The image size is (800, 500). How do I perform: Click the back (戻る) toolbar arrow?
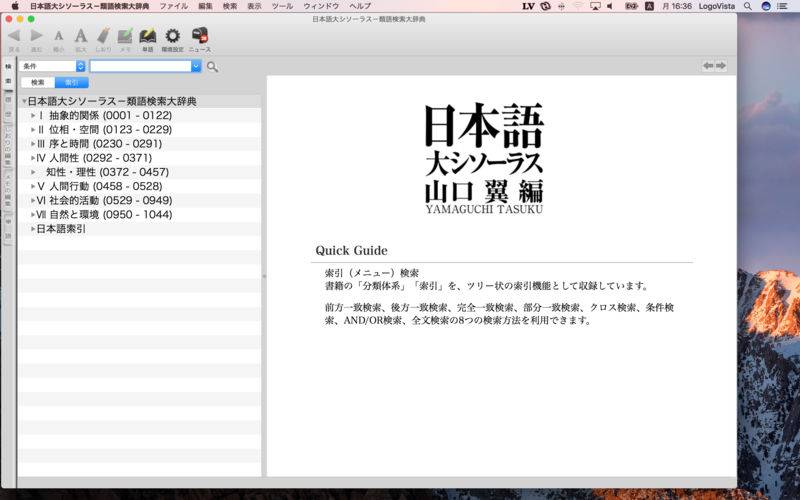(14, 36)
